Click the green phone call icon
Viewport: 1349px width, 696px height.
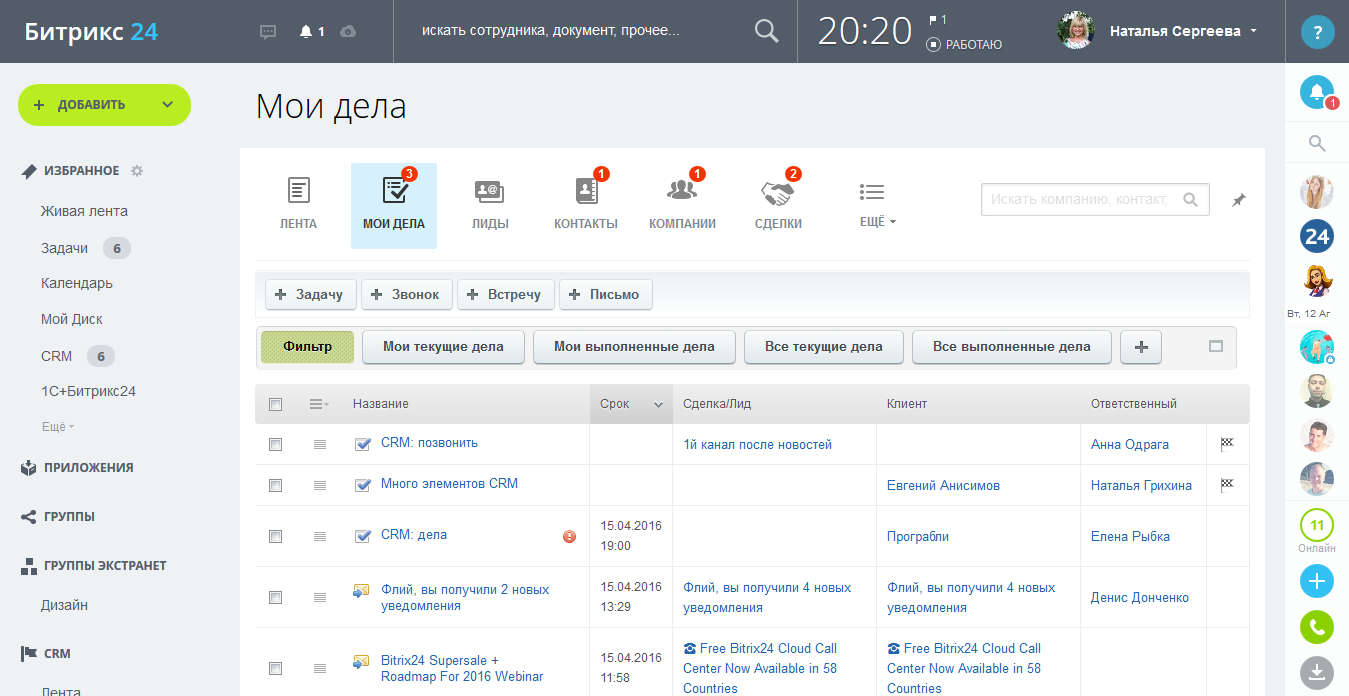(x=1316, y=627)
